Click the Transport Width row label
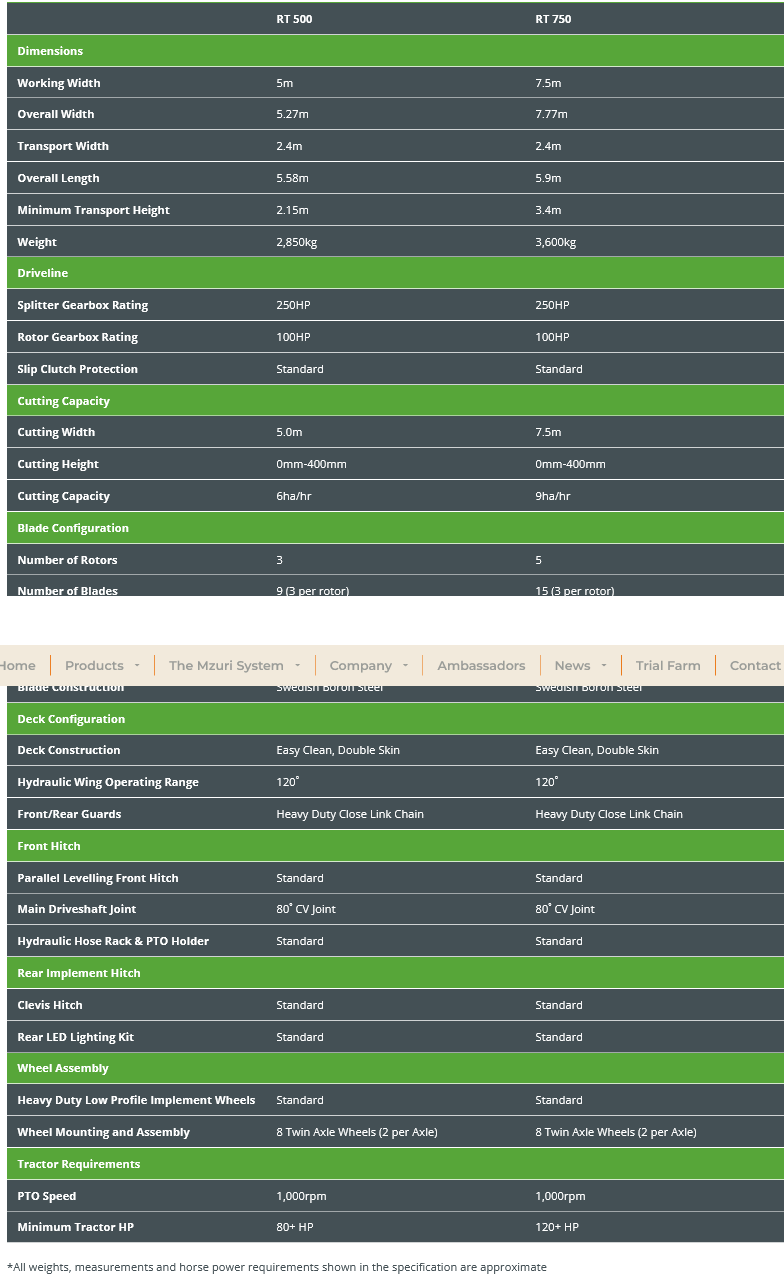This screenshot has width=784, height=1287. pos(63,146)
